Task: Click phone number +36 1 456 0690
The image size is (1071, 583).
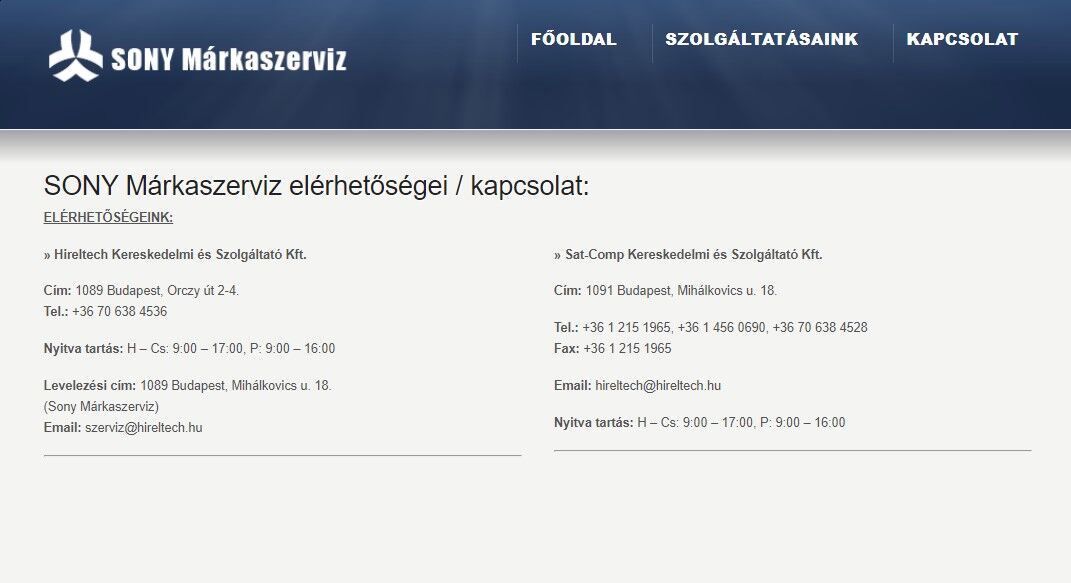Action: click(x=721, y=328)
